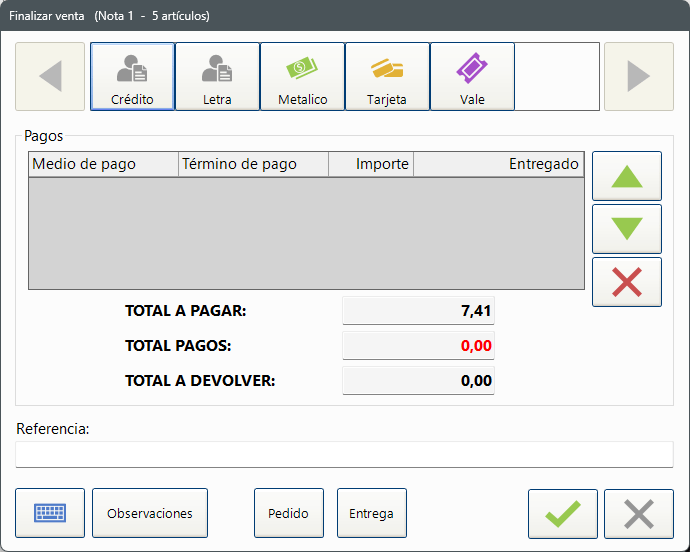Open the on-screen keyboard
Viewport: 690px width, 552px height.
click(50, 513)
